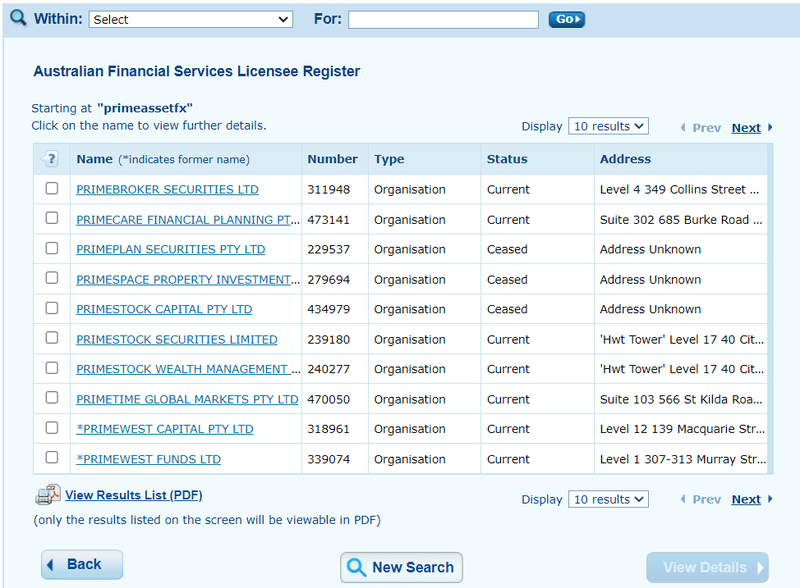Click Ceased status of PRIMEPLAN SECURITIES row
The width and height of the screenshot is (800, 588).
tap(507, 249)
